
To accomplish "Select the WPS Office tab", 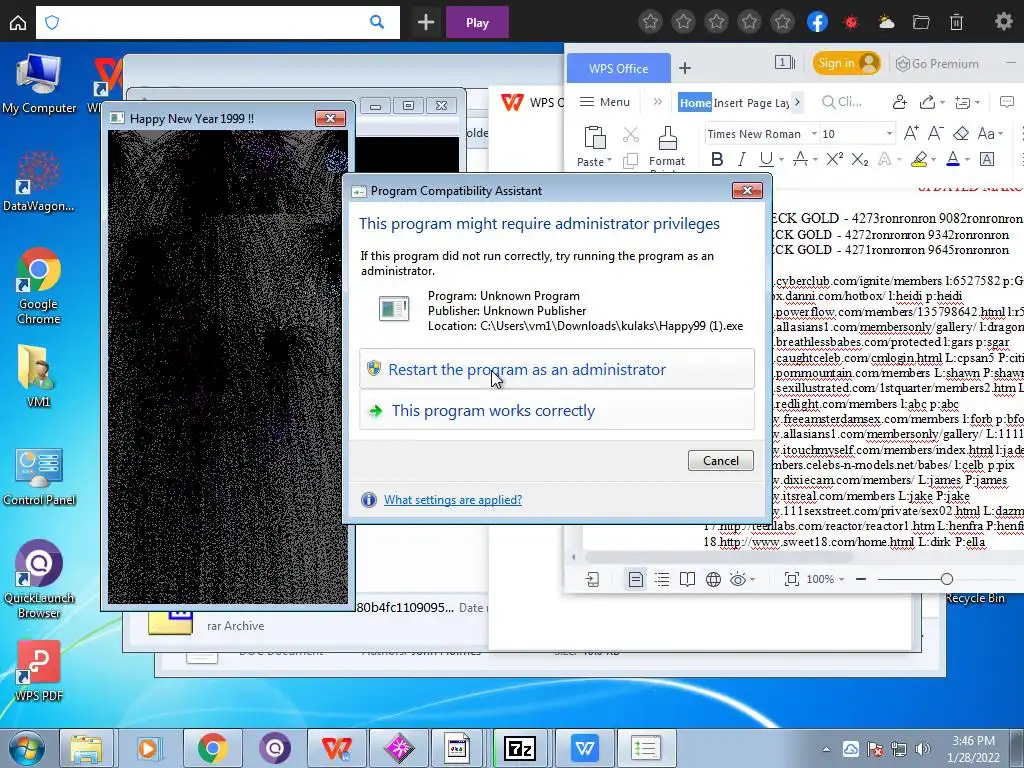I will [x=618, y=68].
